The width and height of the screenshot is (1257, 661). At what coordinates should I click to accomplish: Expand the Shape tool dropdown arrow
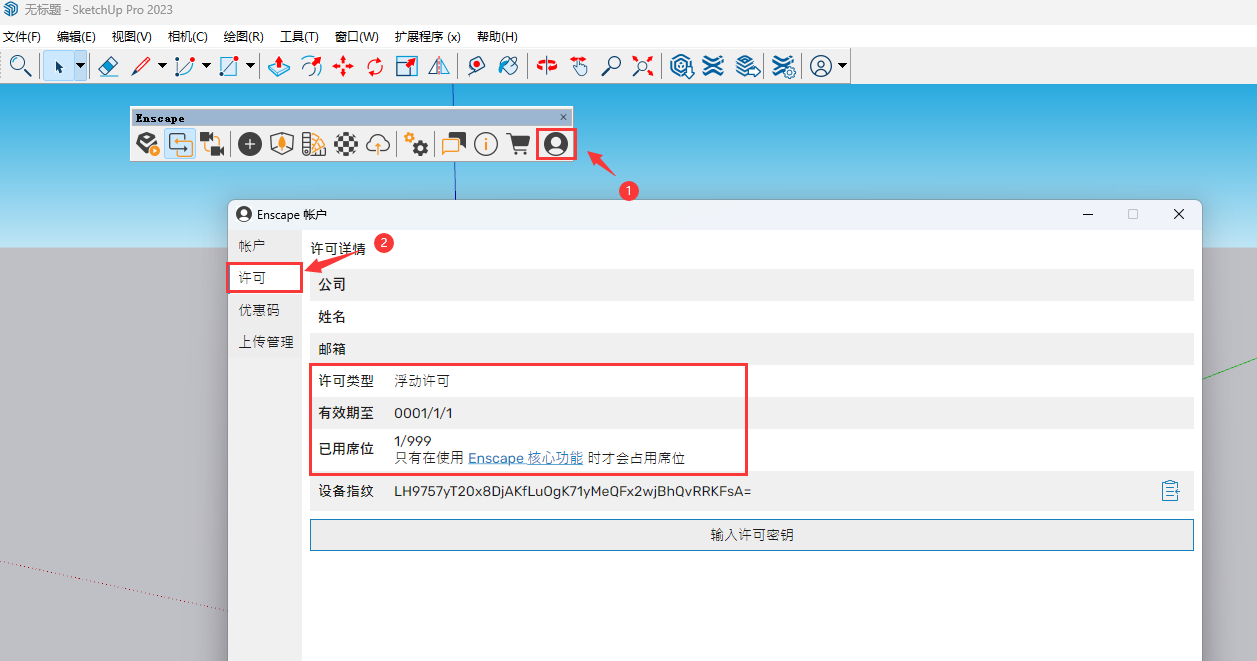[250, 67]
